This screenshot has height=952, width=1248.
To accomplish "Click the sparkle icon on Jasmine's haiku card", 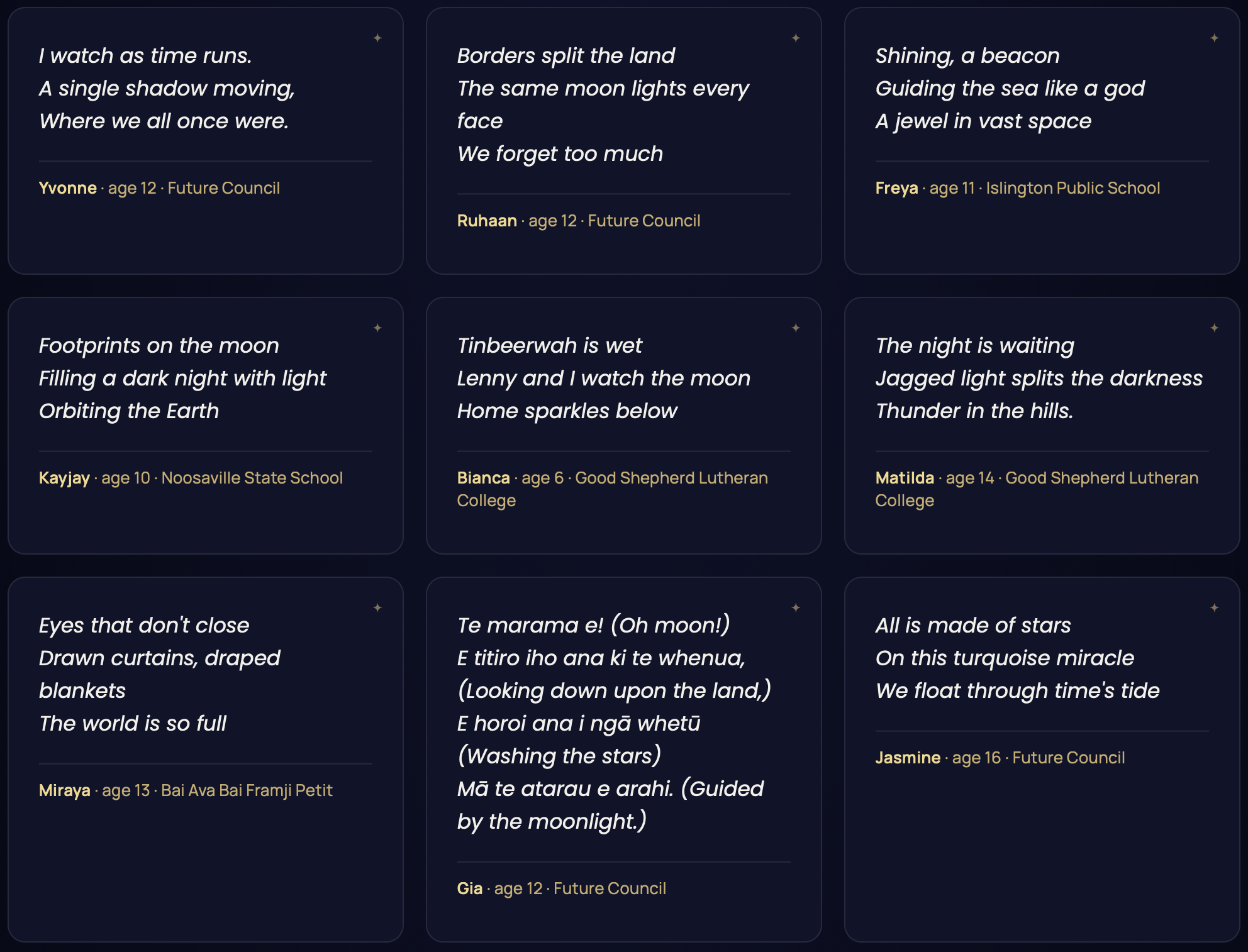I will coord(1215,608).
